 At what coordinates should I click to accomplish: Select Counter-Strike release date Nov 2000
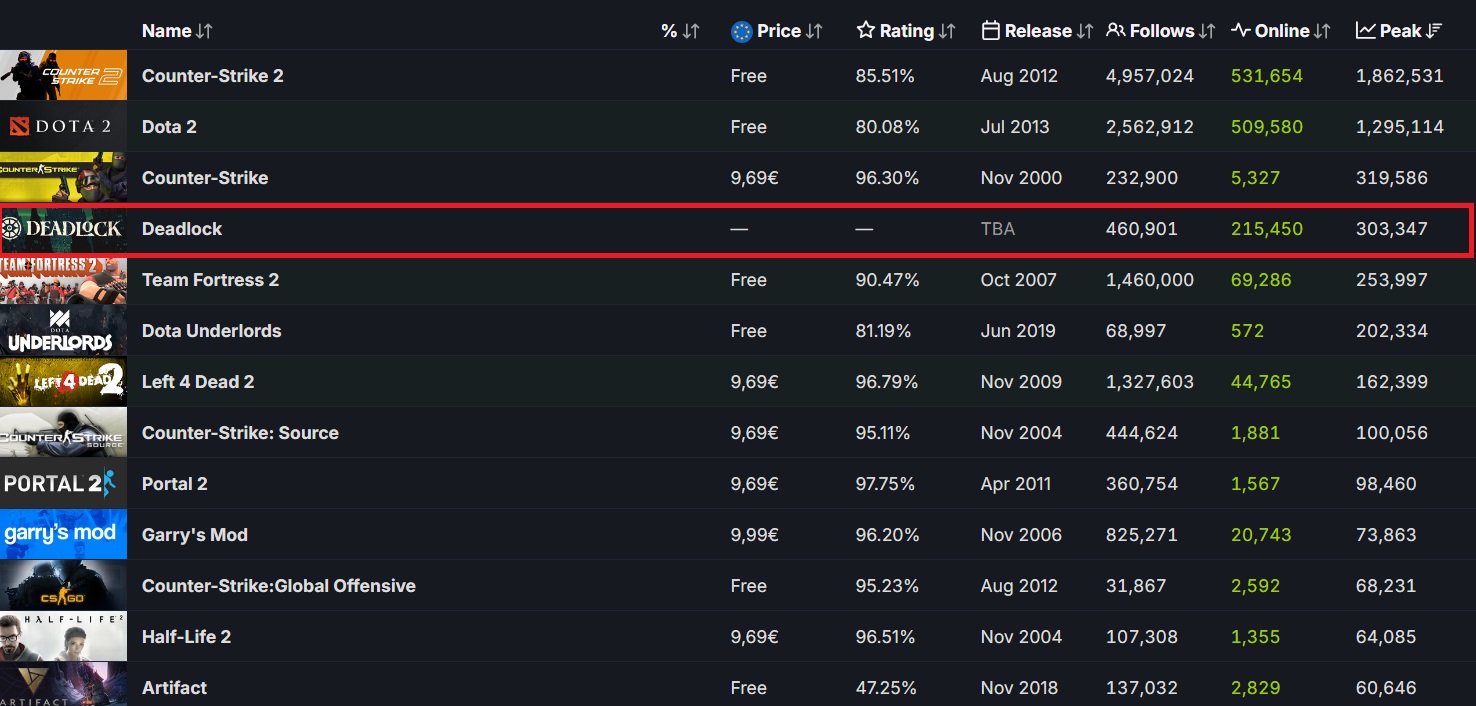click(1021, 178)
